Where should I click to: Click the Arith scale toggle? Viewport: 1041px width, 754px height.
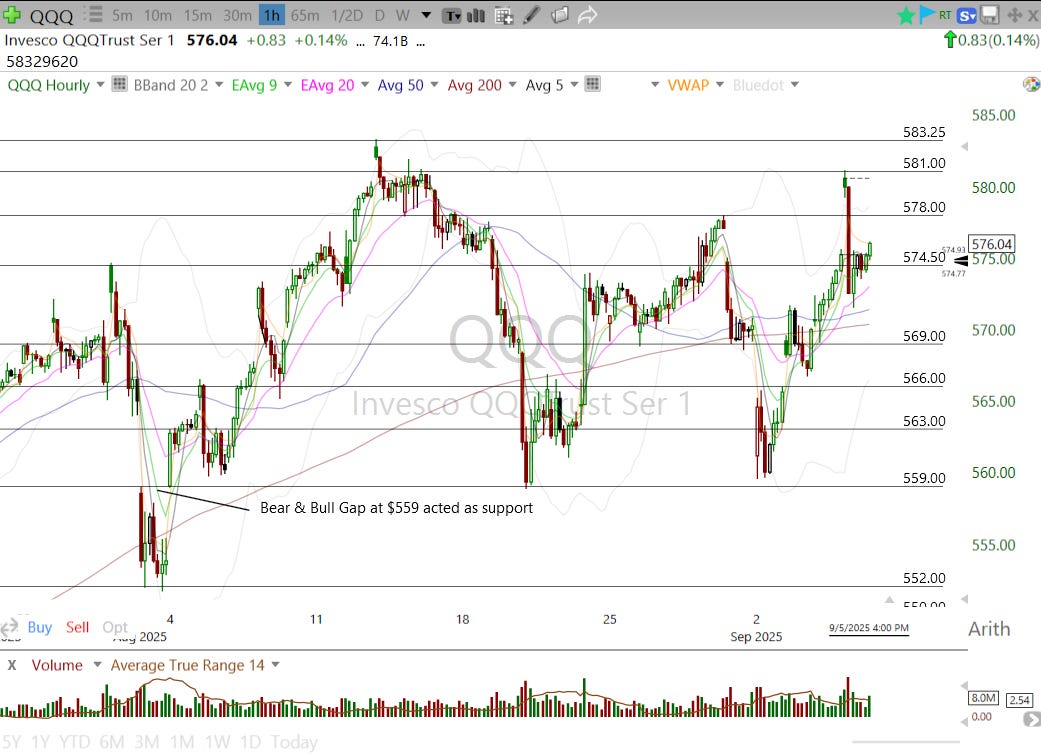coord(989,629)
